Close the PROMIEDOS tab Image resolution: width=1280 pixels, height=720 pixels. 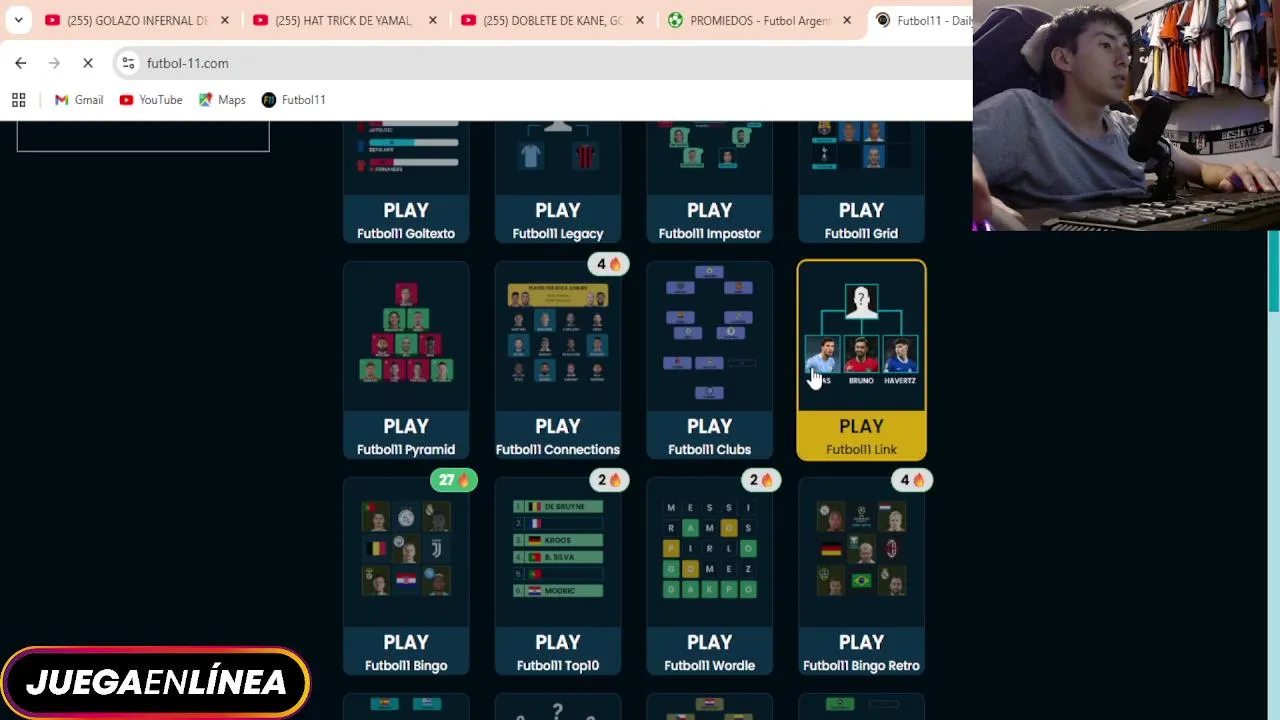click(847, 20)
